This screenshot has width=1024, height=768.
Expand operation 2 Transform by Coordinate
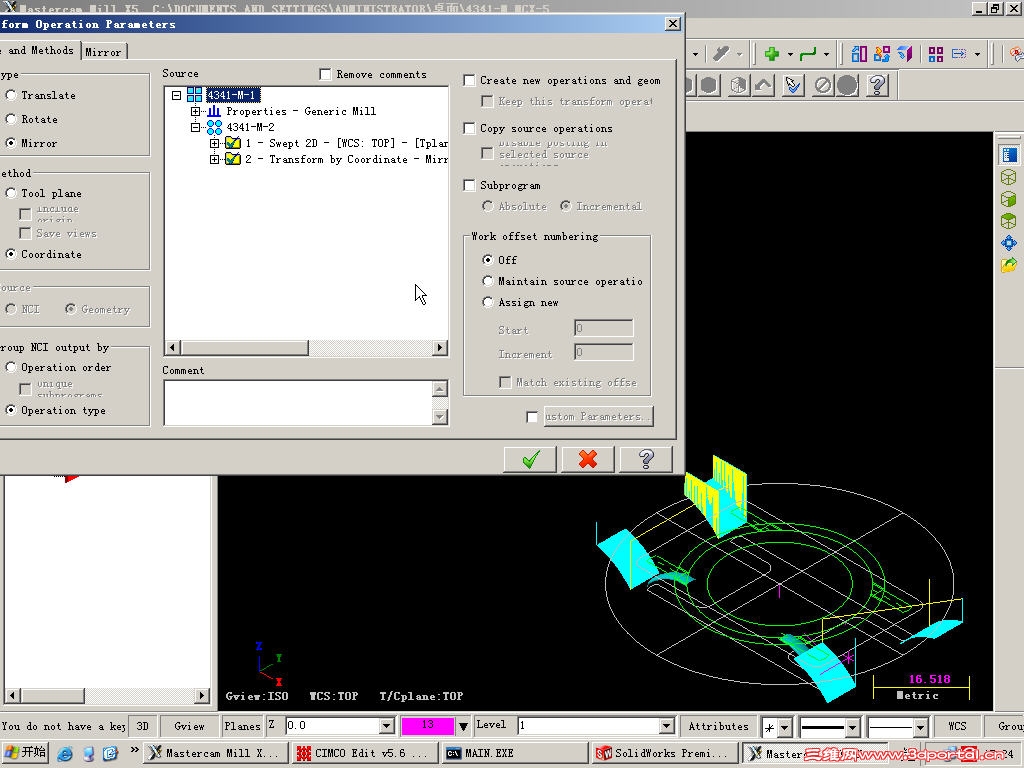214,159
